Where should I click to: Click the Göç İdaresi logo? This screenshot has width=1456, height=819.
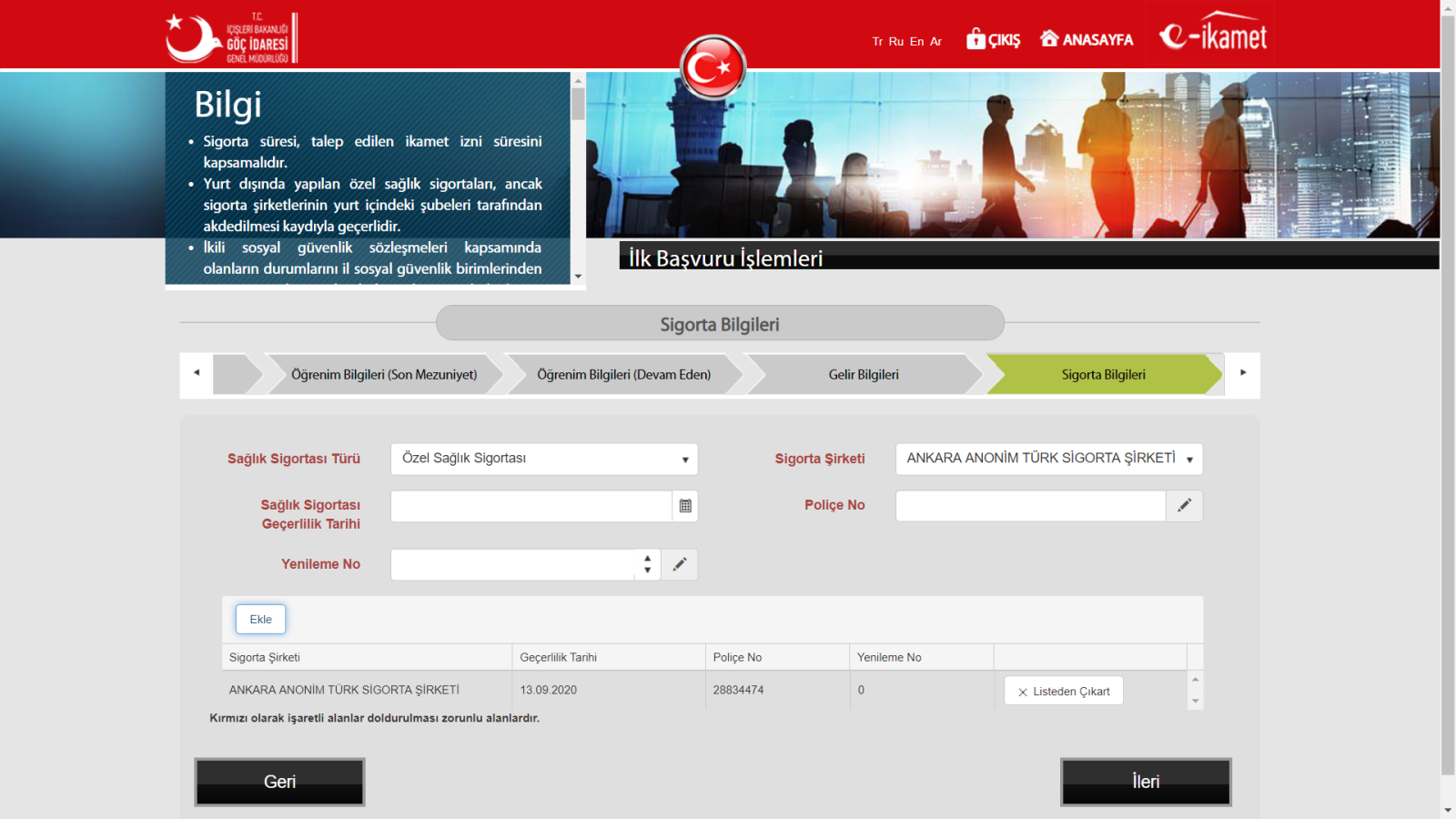point(232,38)
